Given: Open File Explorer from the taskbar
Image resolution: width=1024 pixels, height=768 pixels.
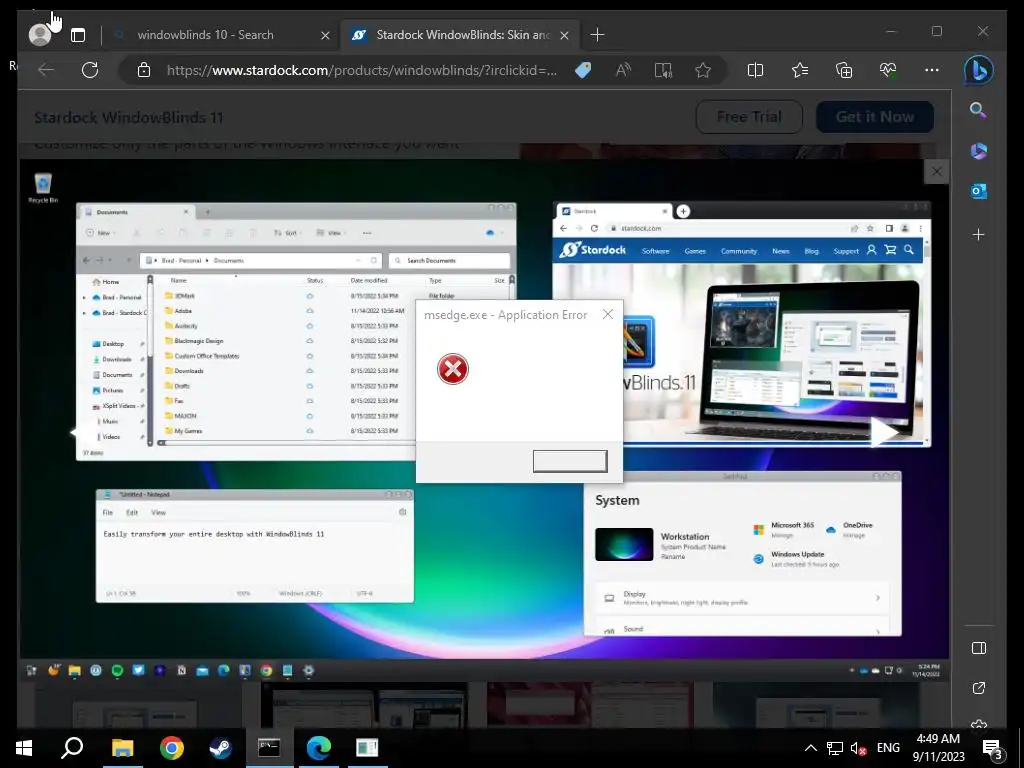Looking at the screenshot, I should point(122,748).
